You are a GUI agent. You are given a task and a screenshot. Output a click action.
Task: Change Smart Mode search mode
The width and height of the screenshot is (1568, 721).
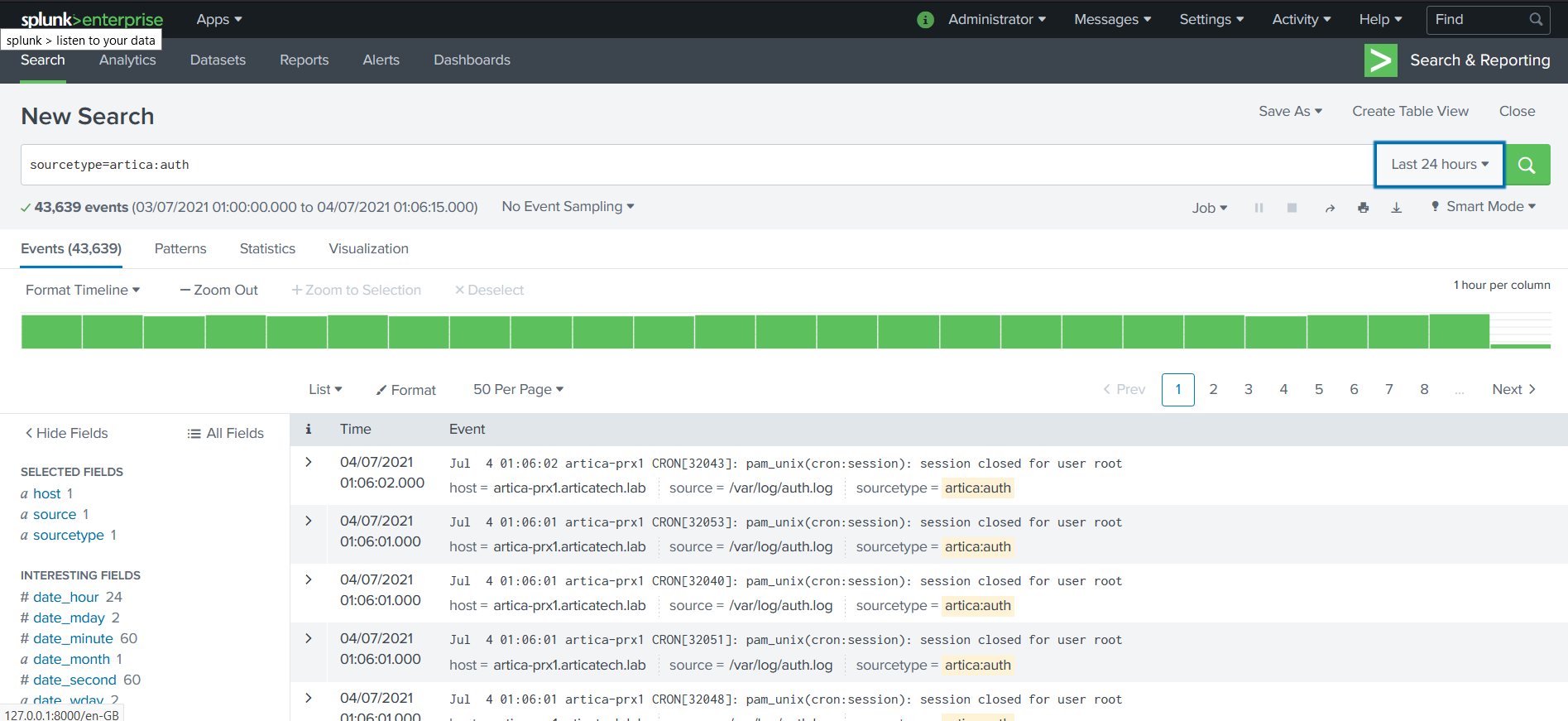[x=1483, y=207]
